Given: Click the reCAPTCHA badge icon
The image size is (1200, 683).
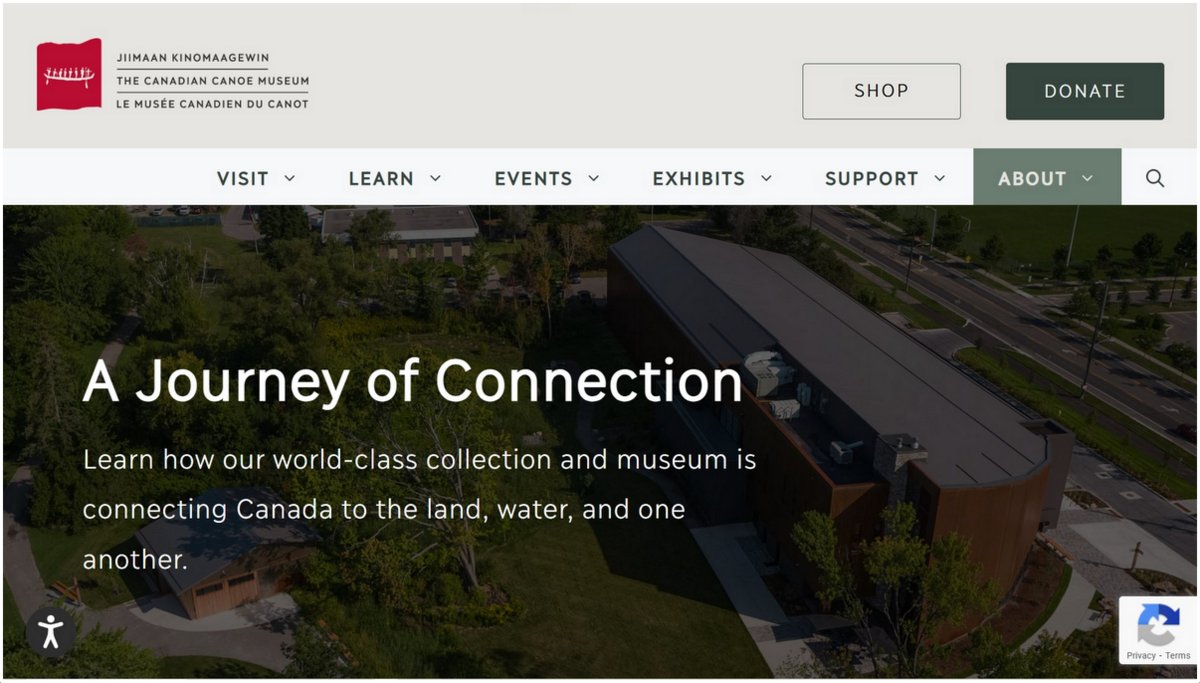Looking at the screenshot, I should 1157,626.
